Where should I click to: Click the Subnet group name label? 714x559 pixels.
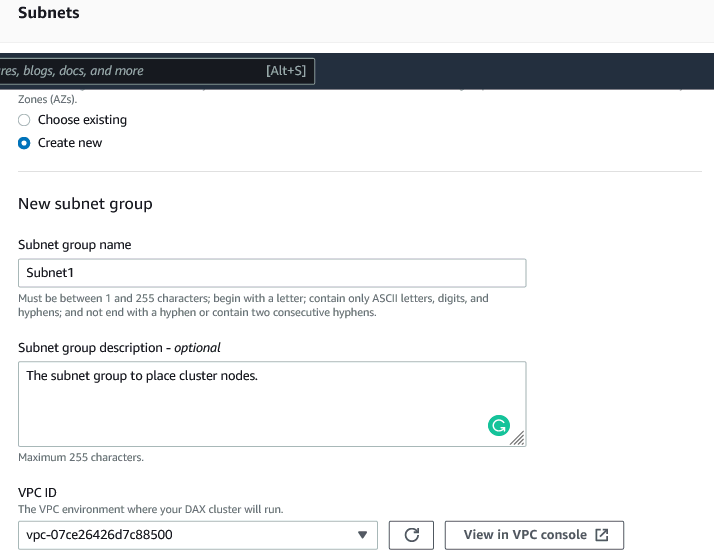(x=74, y=244)
